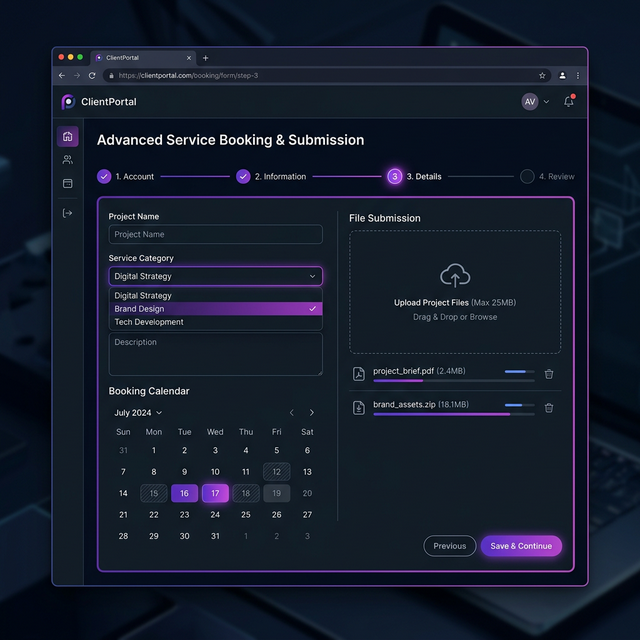Click the cloud upload icon
Image resolution: width=640 pixels, height=640 pixels.
455,275
